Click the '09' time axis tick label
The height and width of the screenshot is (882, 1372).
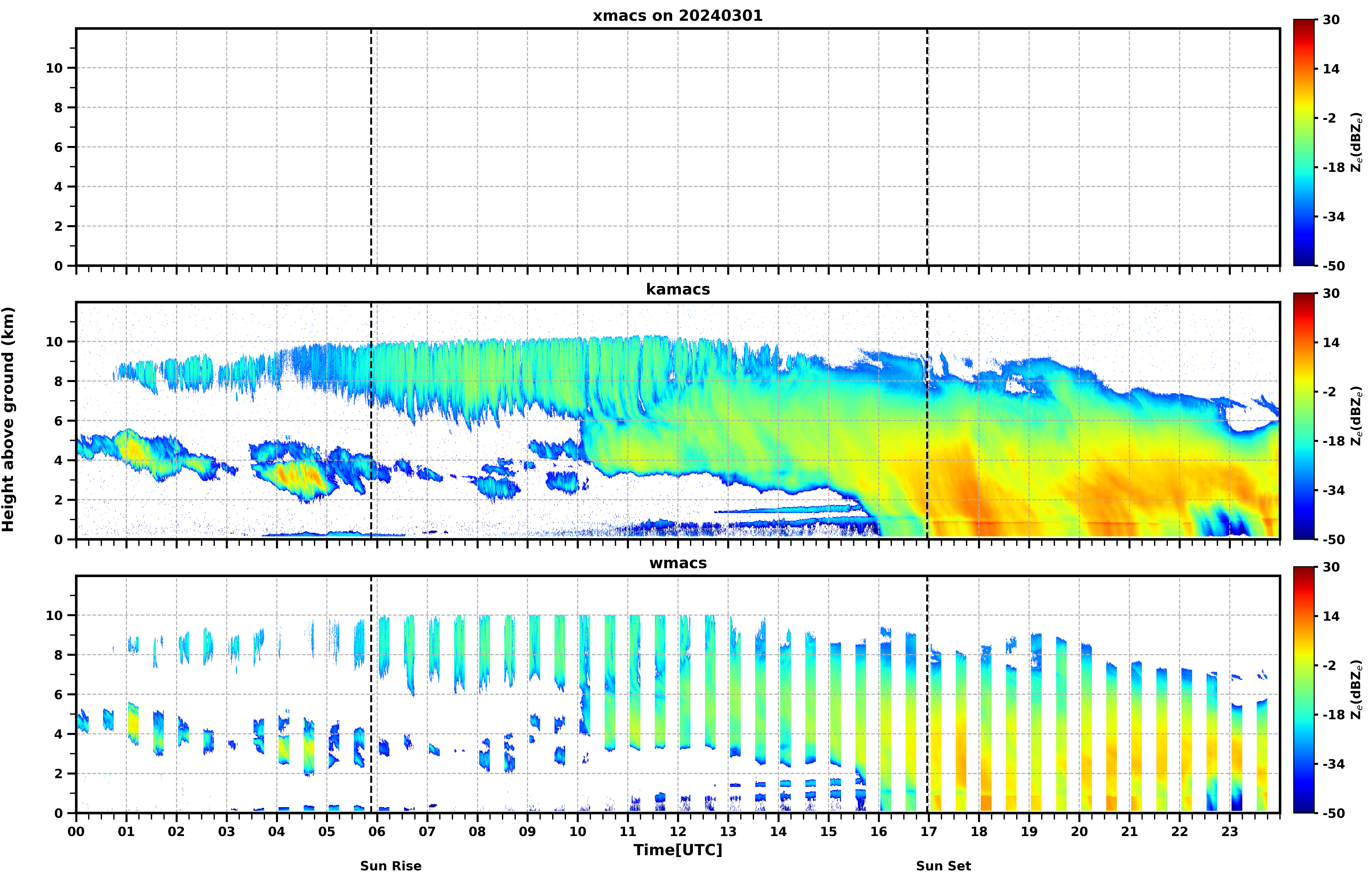tap(528, 832)
